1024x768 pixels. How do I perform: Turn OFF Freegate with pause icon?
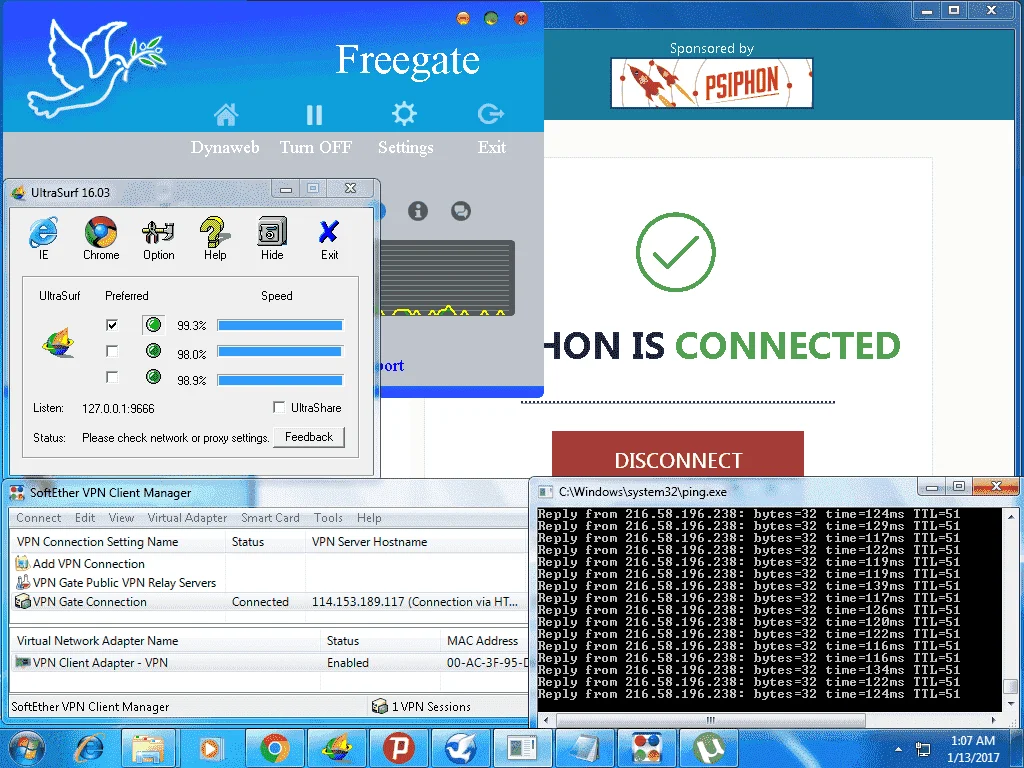[315, 129]
